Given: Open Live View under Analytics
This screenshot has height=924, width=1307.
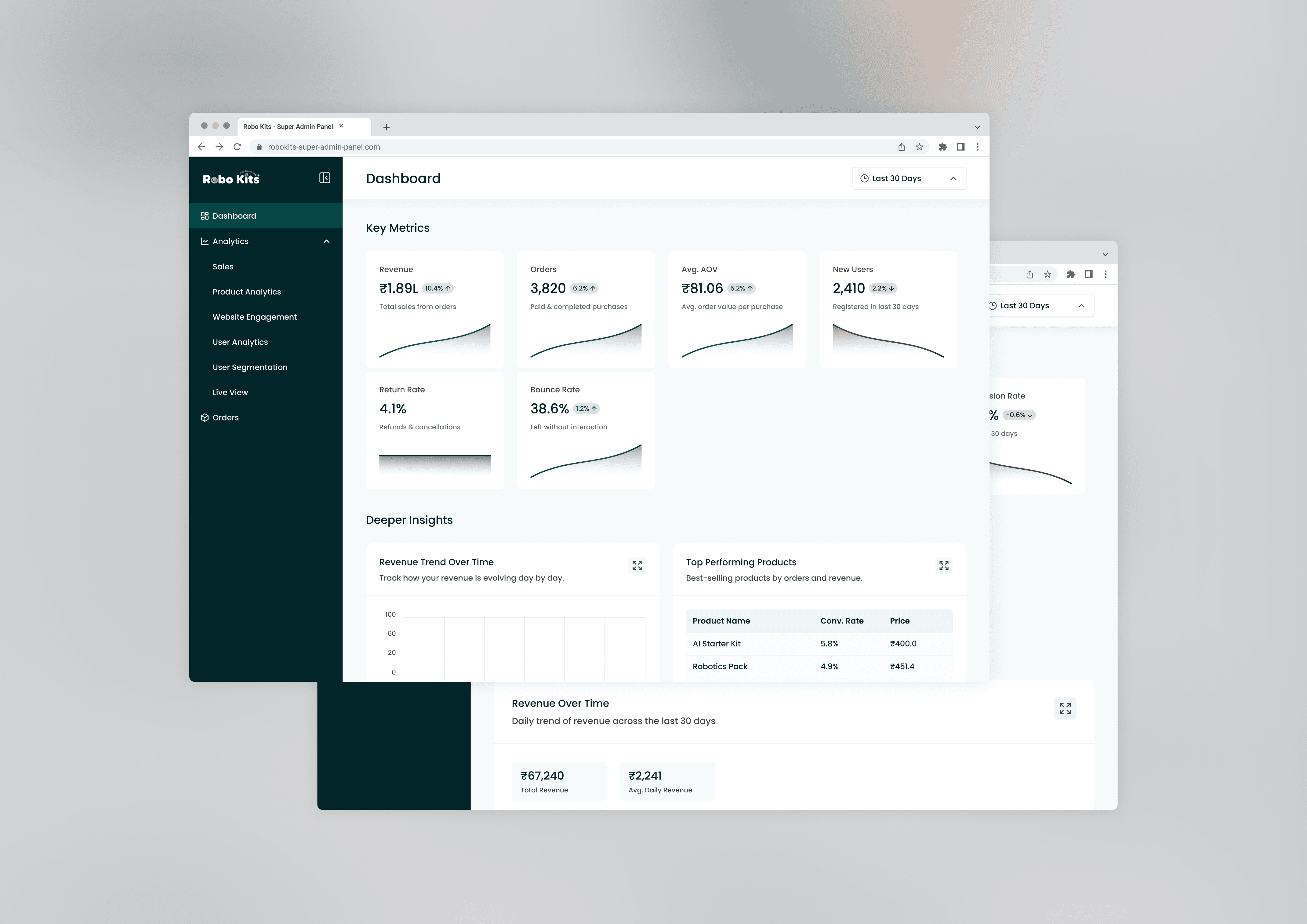Looking at the screenshot, I should pos(230,392).
